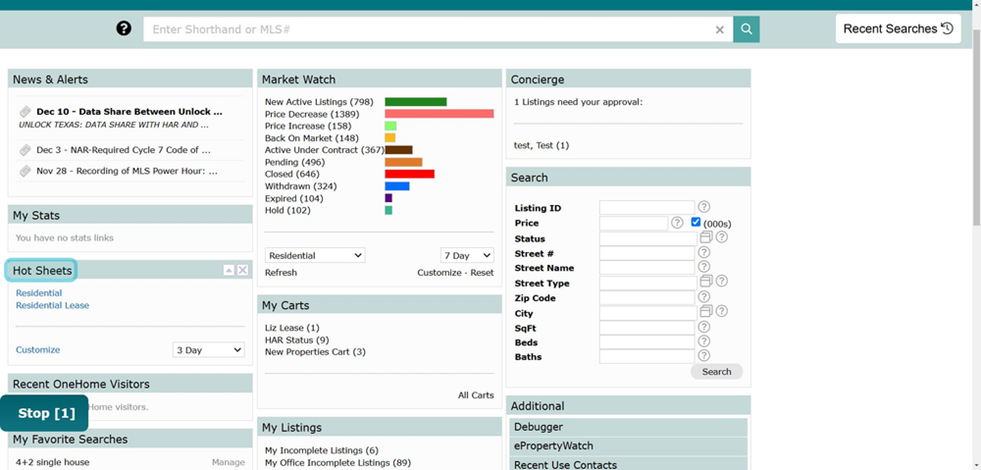The height and width of the screenshot is (470, 981).
Task: Open news "Nov 28 - Recording of MLS Power Hour"
Action: pyautogui.click(x=127, y=171)
